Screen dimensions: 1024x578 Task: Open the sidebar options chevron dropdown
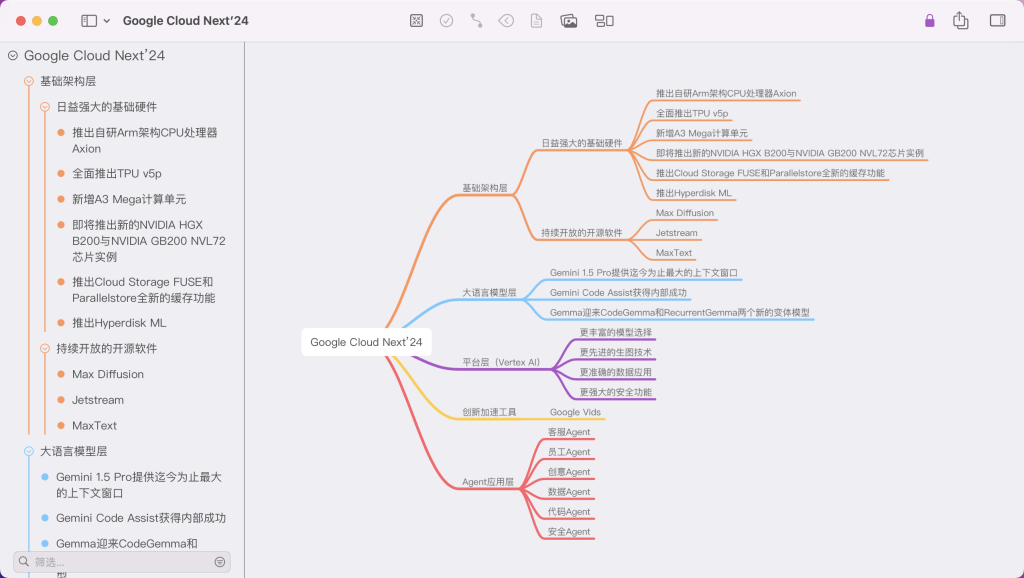tap(107, 21)
